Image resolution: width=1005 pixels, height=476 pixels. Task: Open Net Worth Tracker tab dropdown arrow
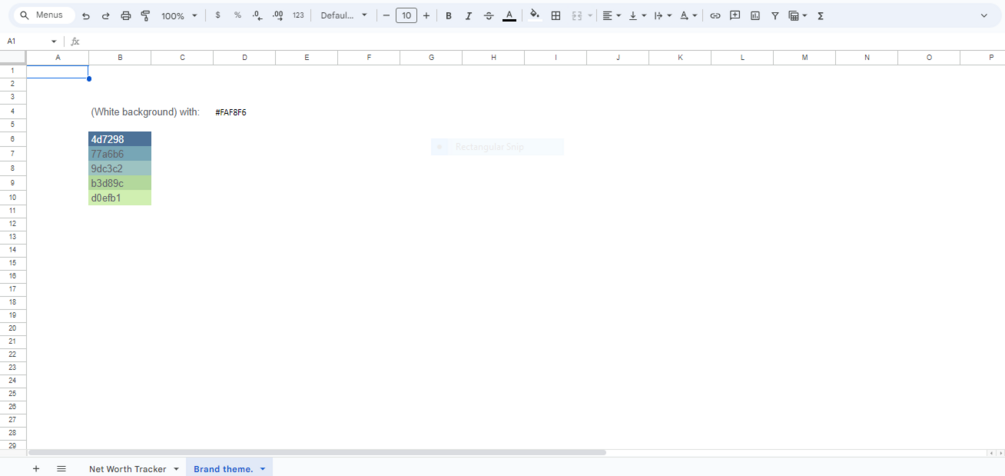[x=176, y=469]
